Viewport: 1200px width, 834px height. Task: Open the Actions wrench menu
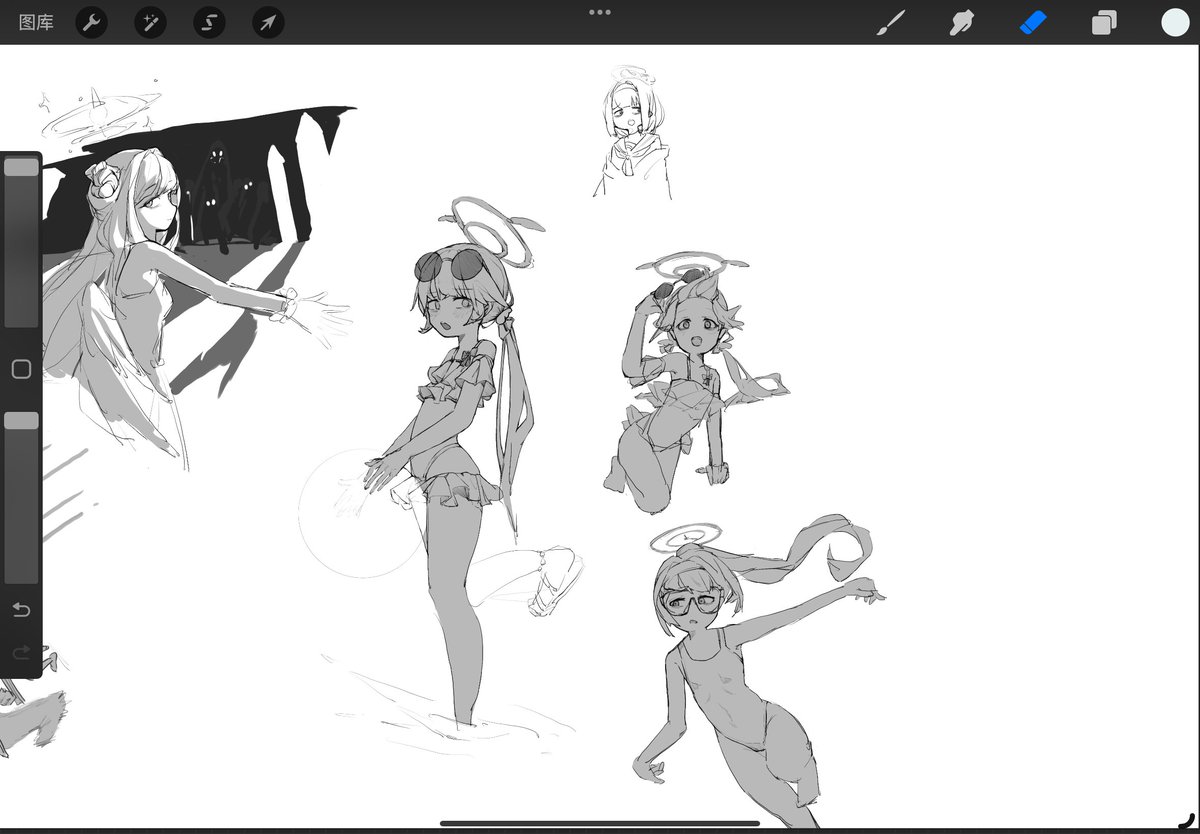[x=92, y=22]
